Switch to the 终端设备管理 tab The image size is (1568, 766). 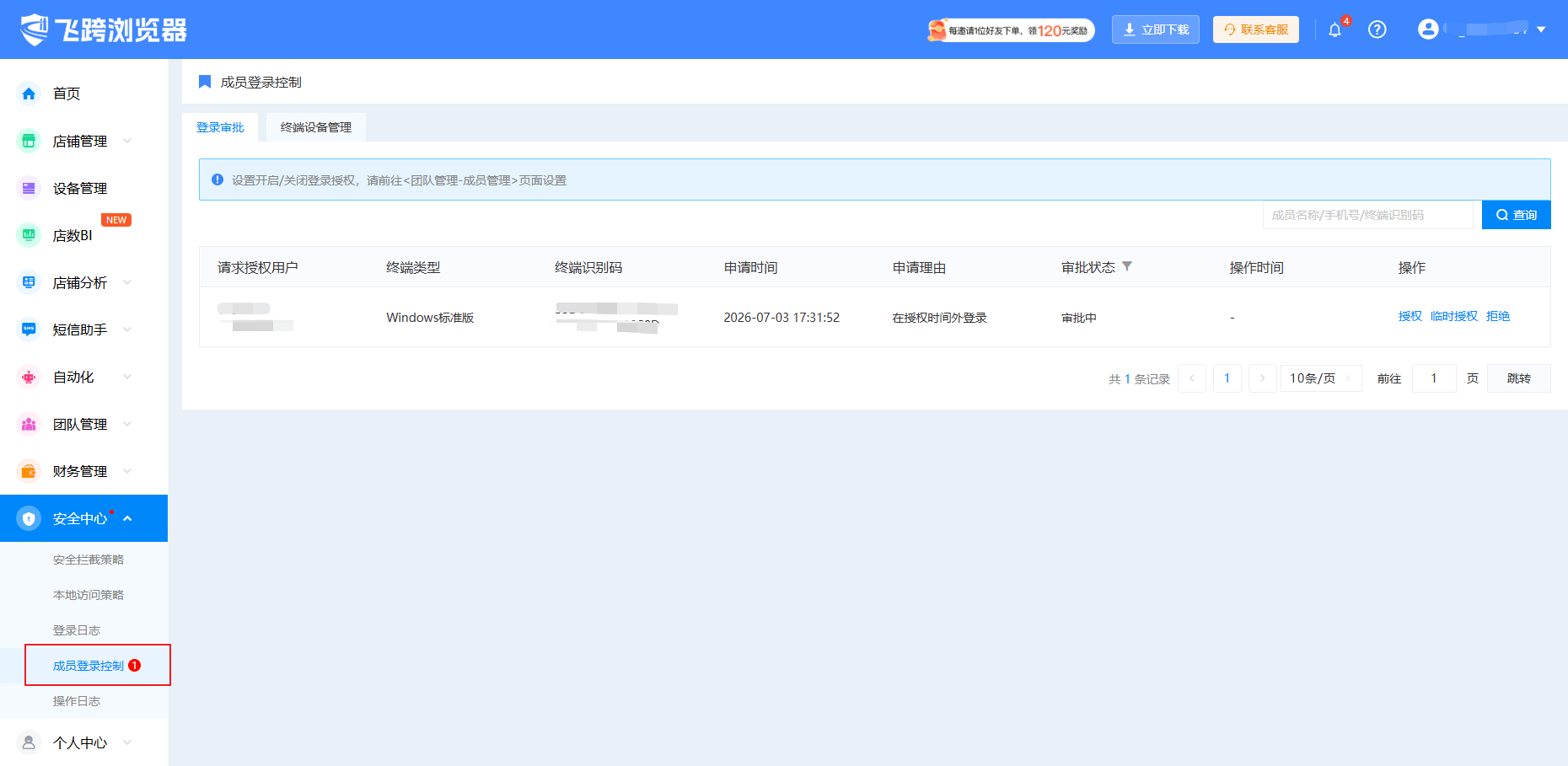point(316,127)
